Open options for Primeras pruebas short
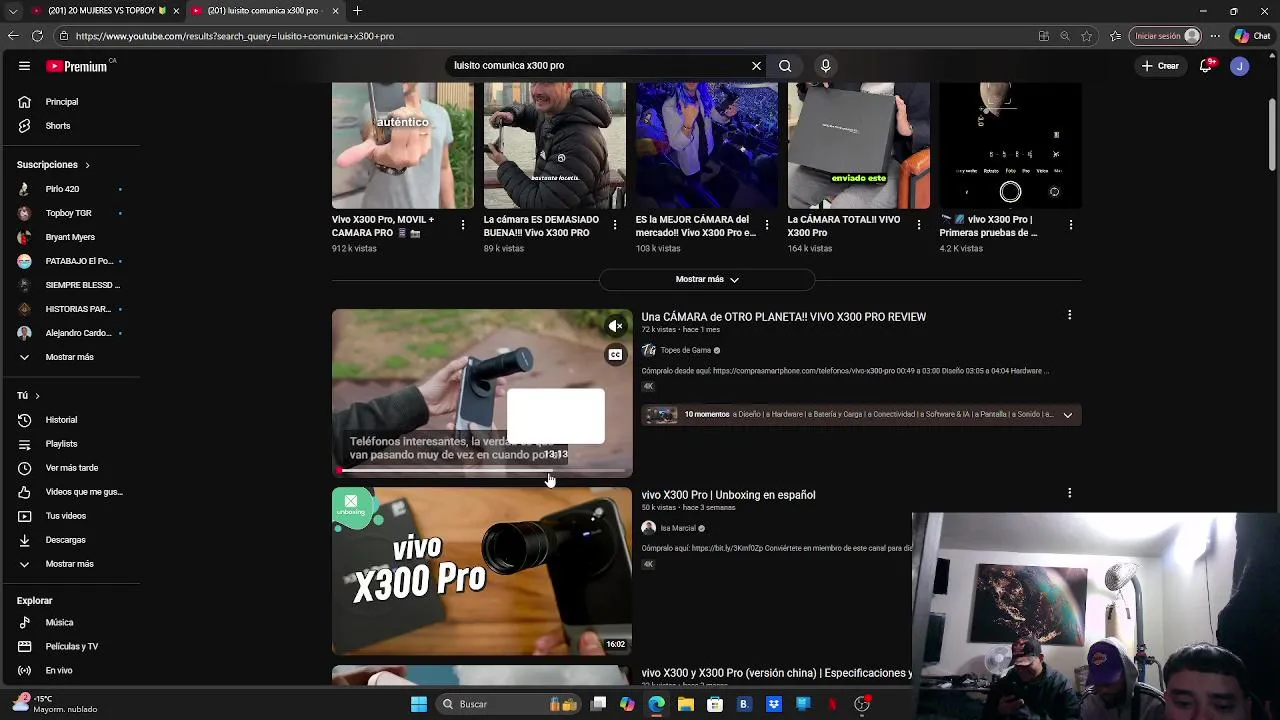The width and height of the screenshot is (1280, 720). click(1070, 225)
